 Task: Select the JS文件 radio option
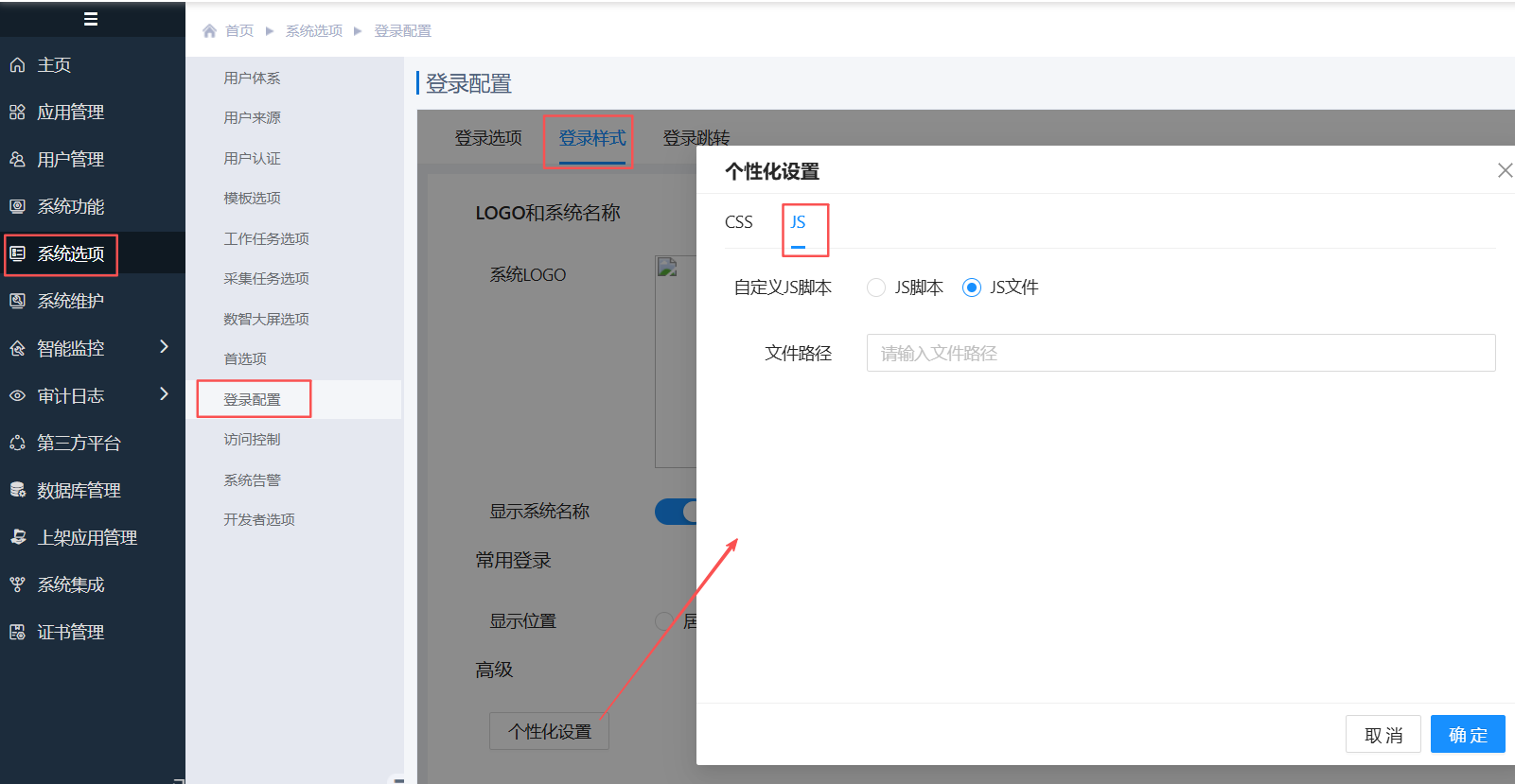tap(972, 287)
